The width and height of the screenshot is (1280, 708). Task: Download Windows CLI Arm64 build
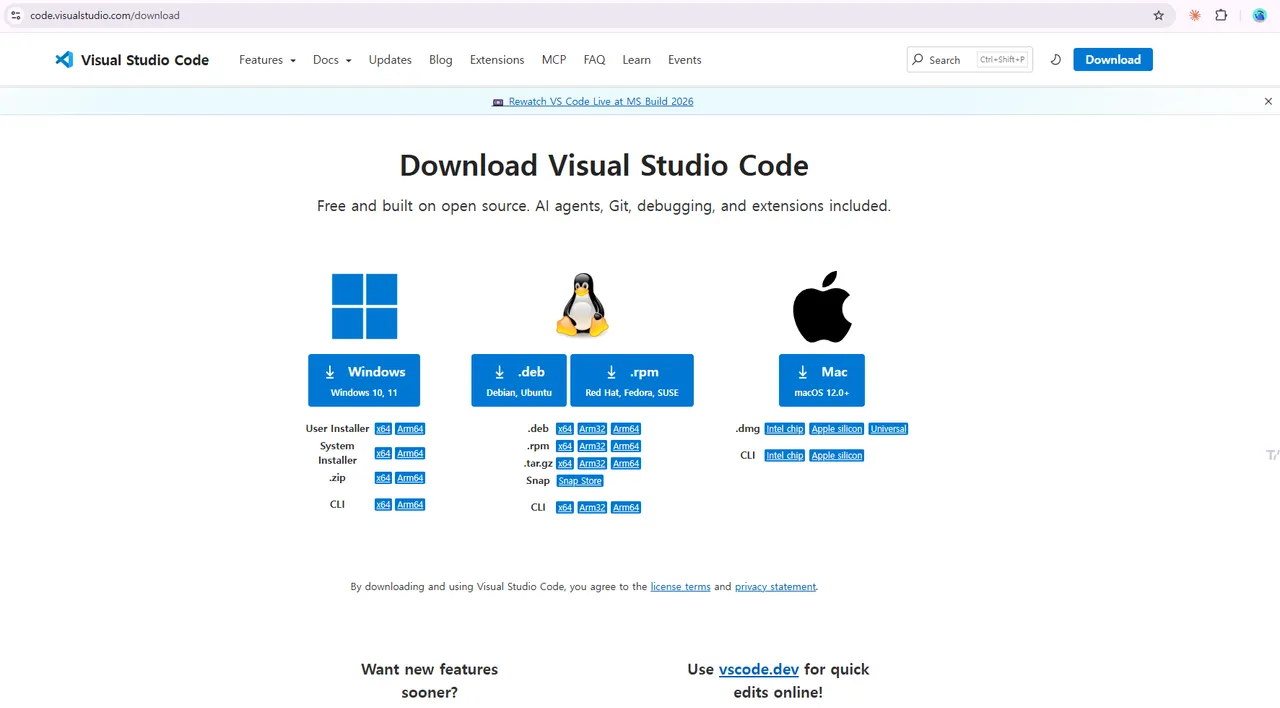pos(410,505)
